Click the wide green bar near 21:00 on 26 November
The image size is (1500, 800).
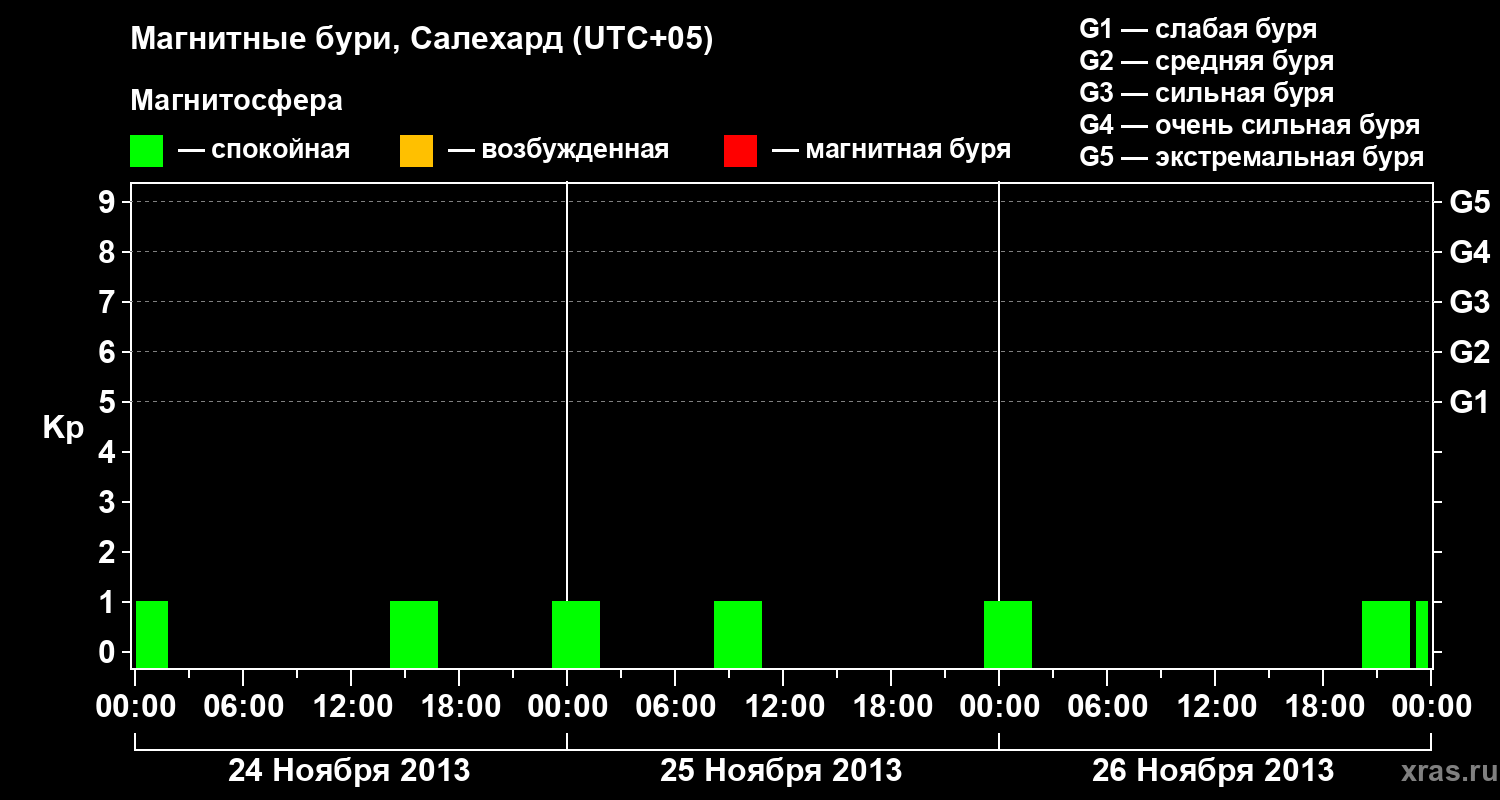(1386, 634)
